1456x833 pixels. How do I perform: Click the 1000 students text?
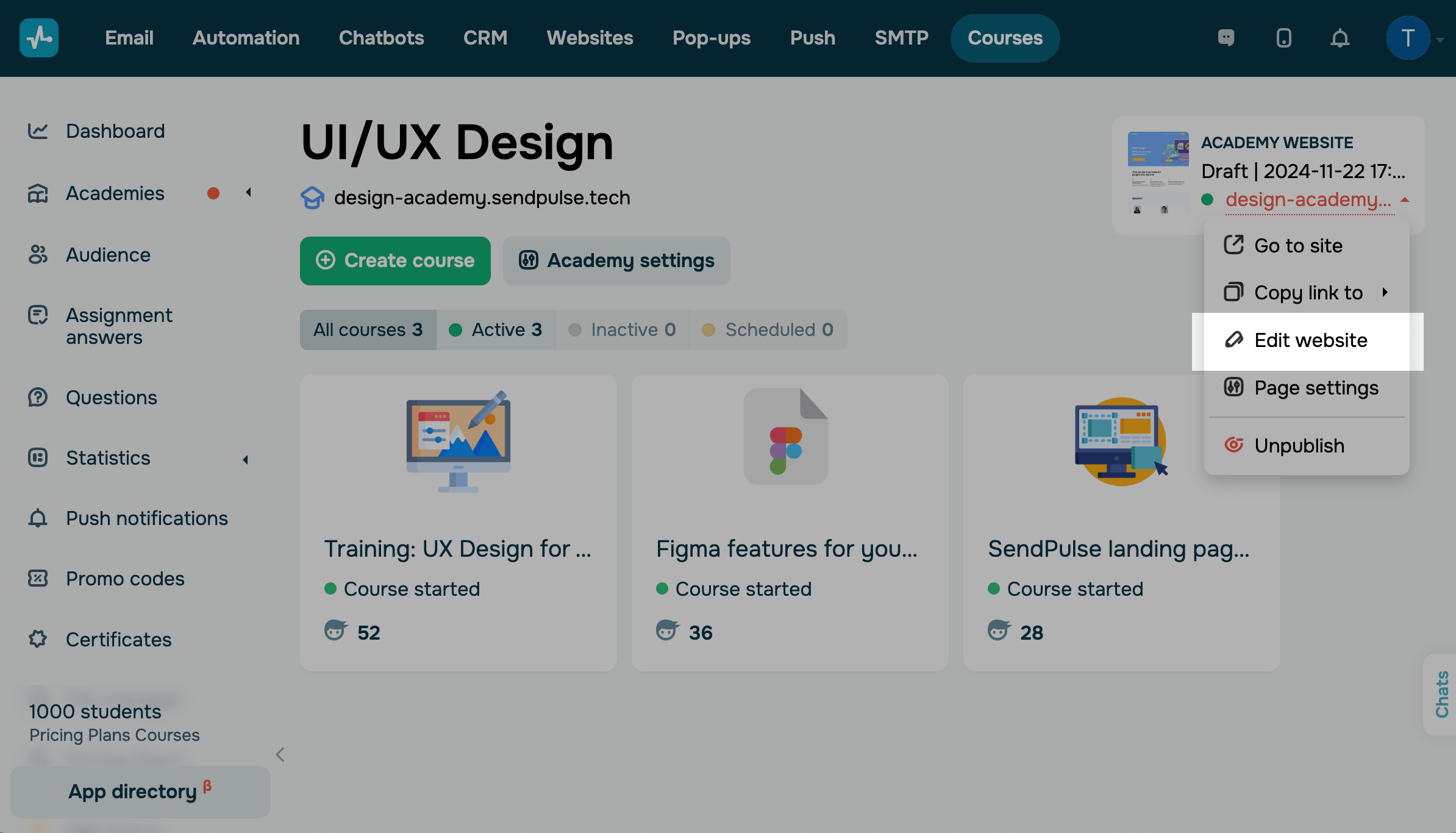95,712
